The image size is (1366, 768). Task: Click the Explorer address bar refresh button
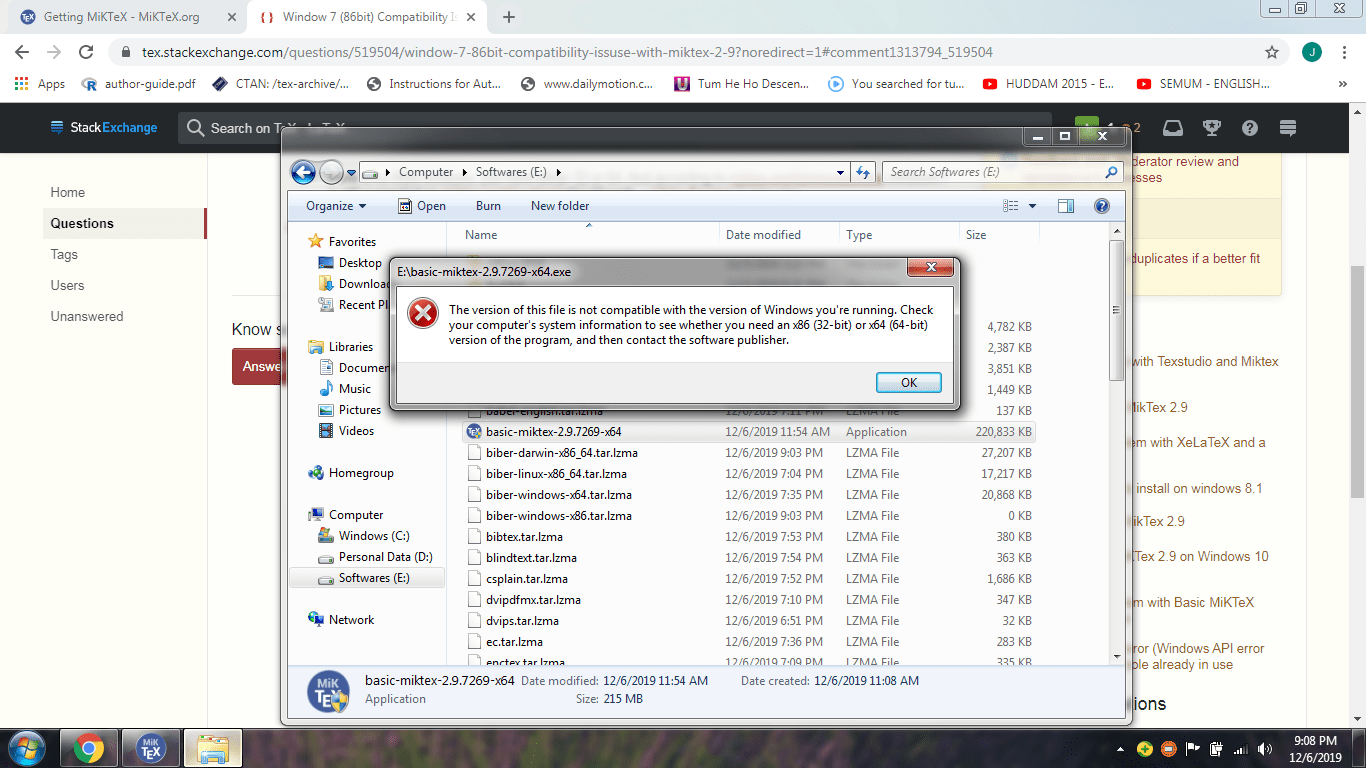click(x=864, y=172)
